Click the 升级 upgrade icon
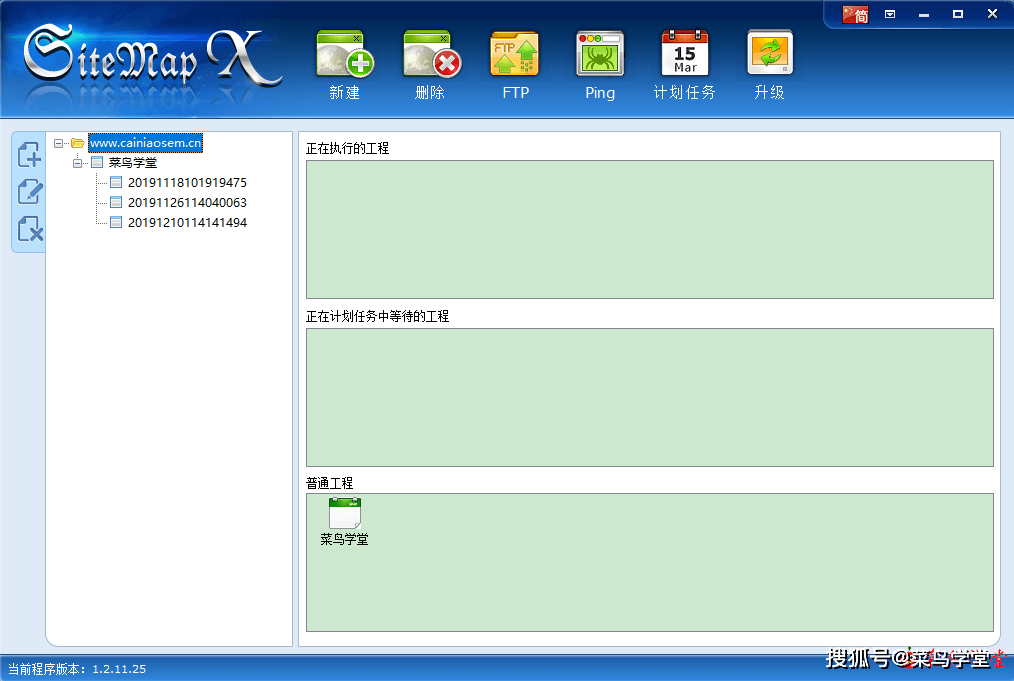 (770, 53)
